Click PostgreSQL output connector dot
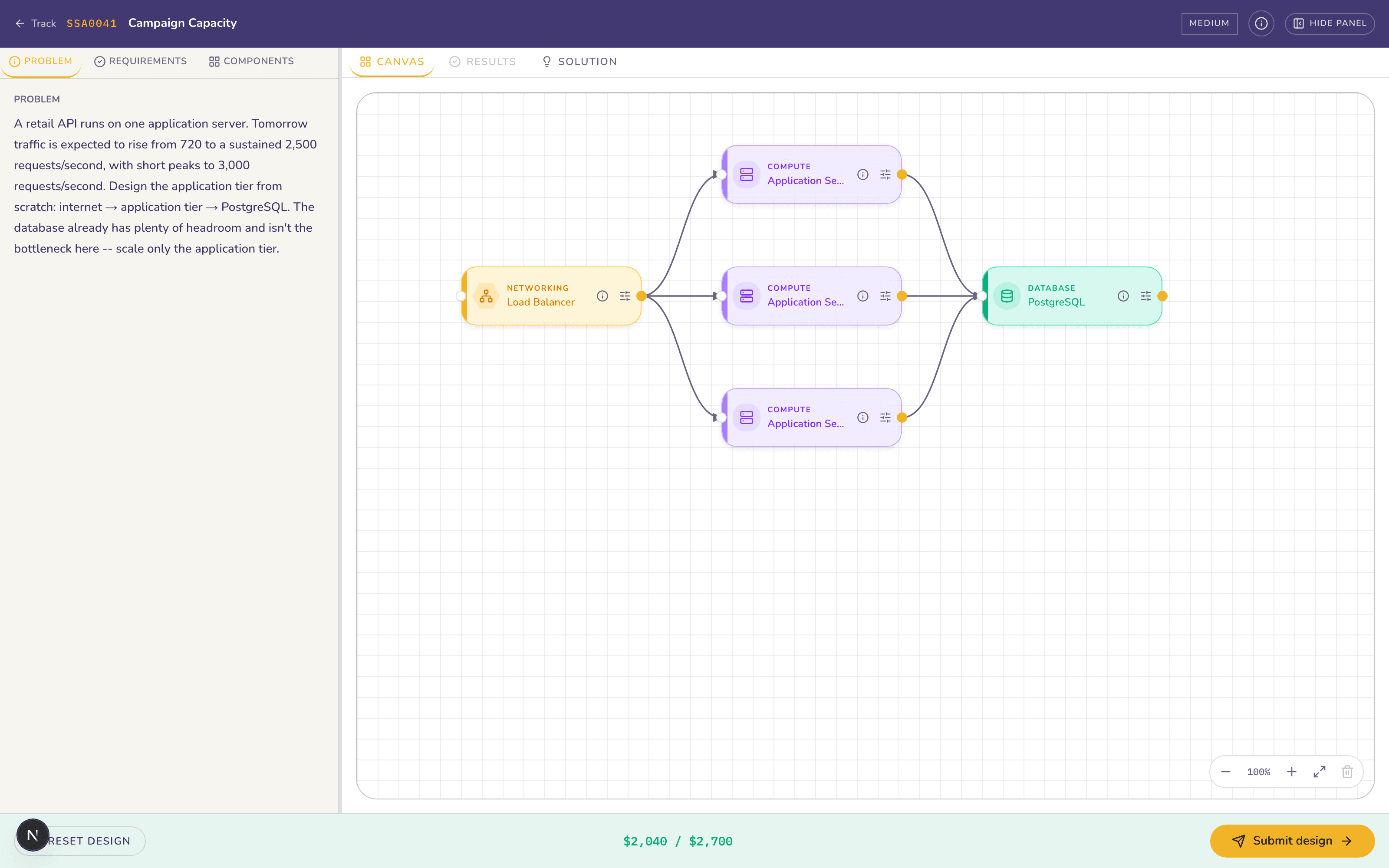 tap(1163, 296)
